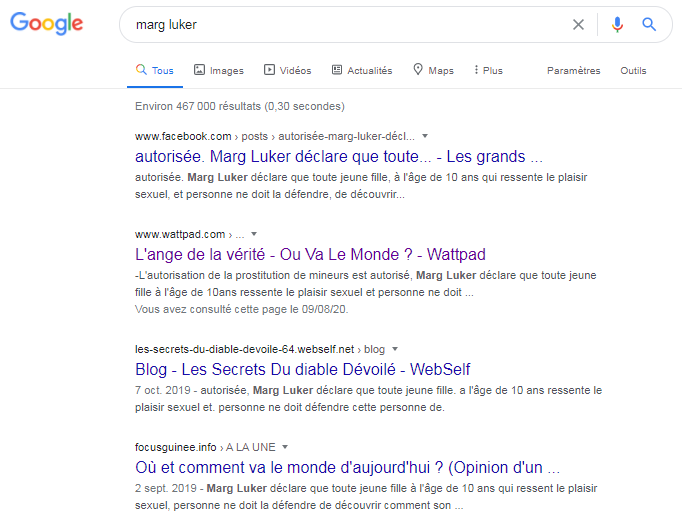Open 'Où et comment va le monde d'aujourd'hui' result
The image size is (682, 528).
click(347, 468)
